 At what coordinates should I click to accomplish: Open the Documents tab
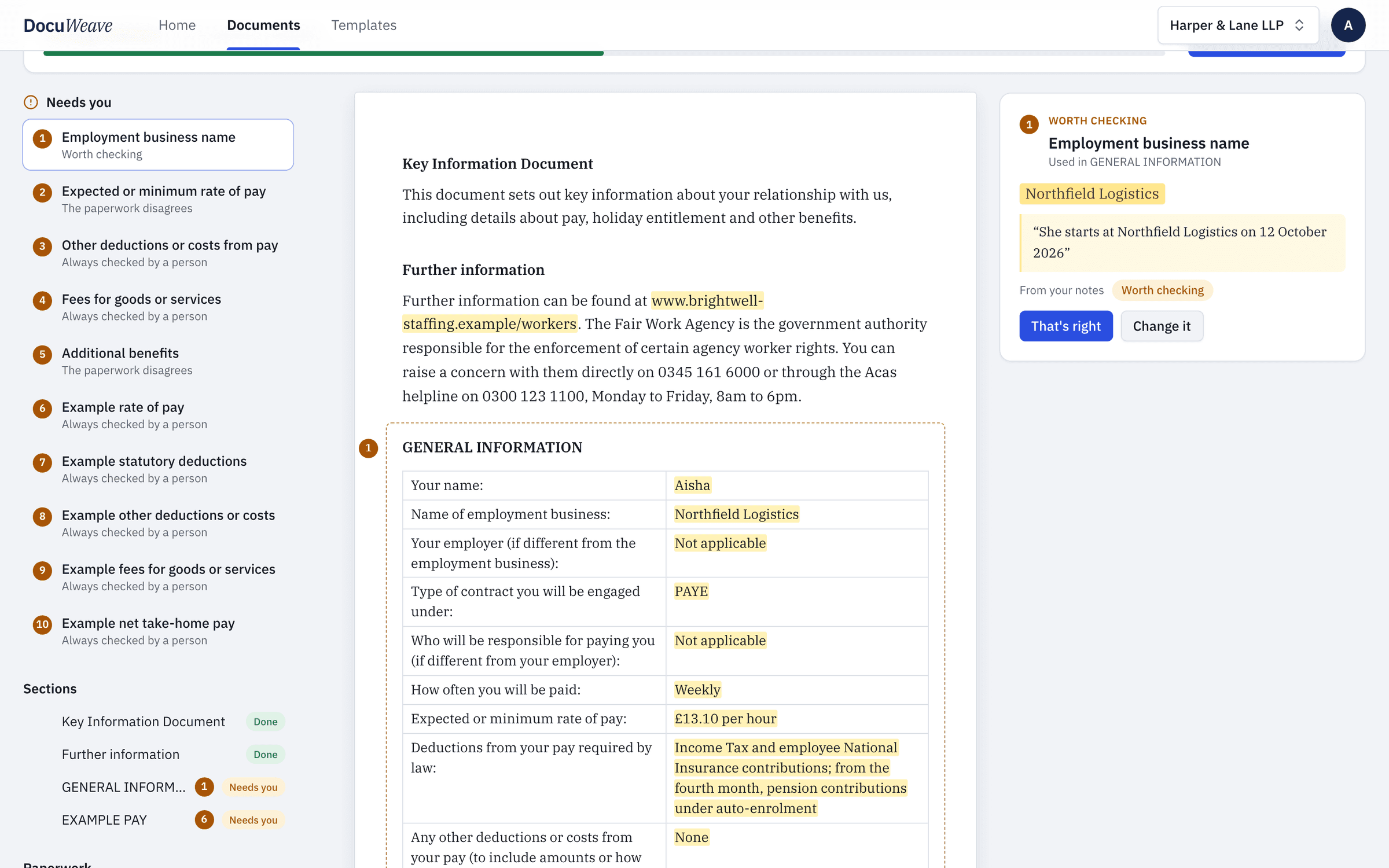coord(263,25)
